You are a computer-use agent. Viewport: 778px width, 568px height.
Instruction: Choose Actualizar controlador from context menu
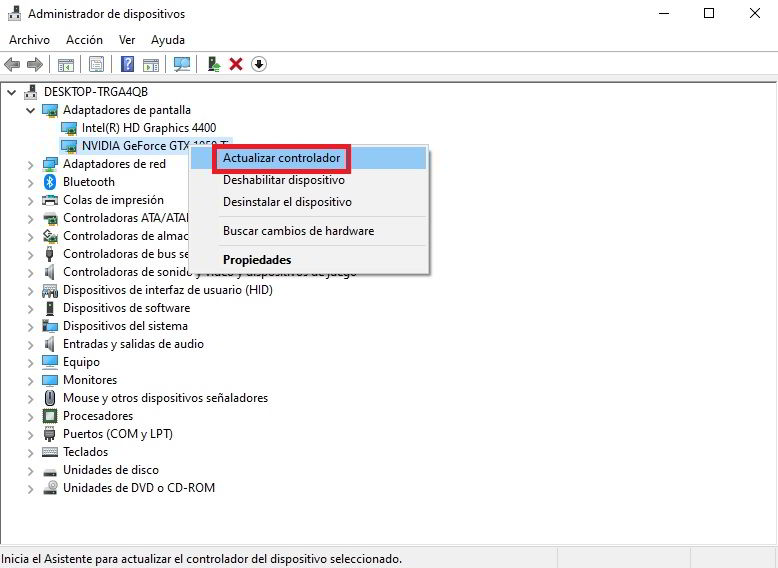[281, 158]
